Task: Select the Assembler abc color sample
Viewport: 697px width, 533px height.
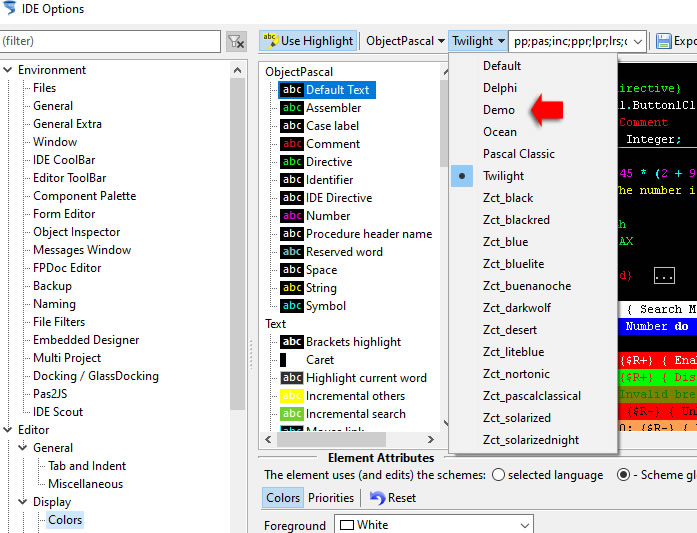Action: [x=292, y=108]
